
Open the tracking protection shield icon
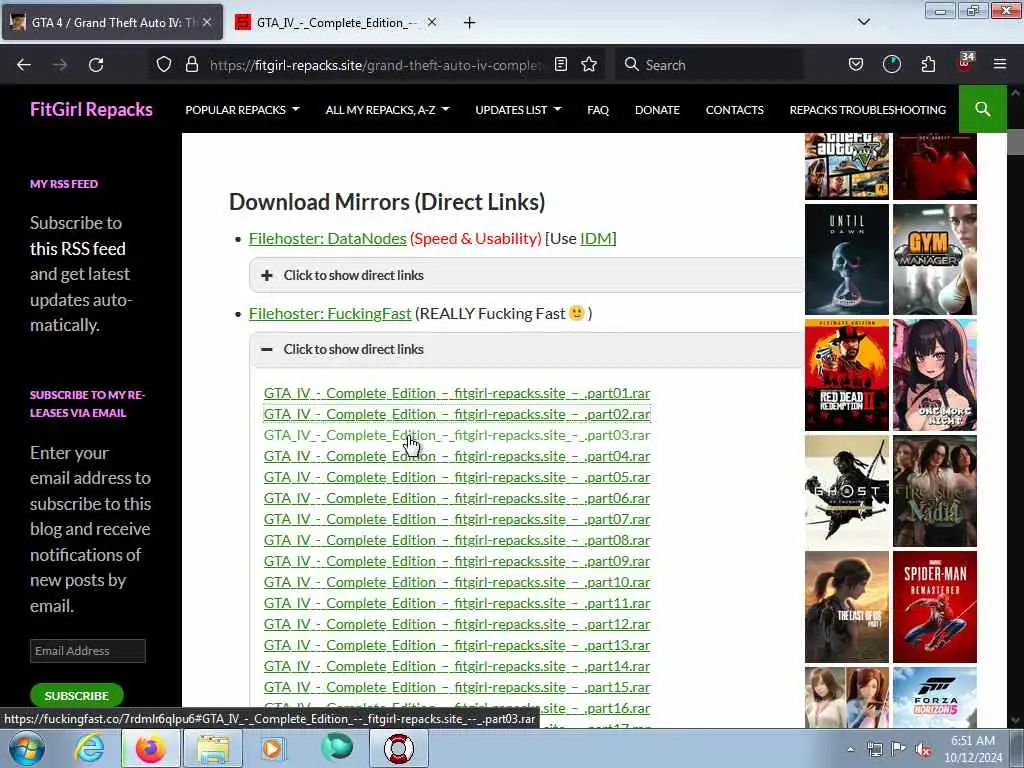(164, 65)
